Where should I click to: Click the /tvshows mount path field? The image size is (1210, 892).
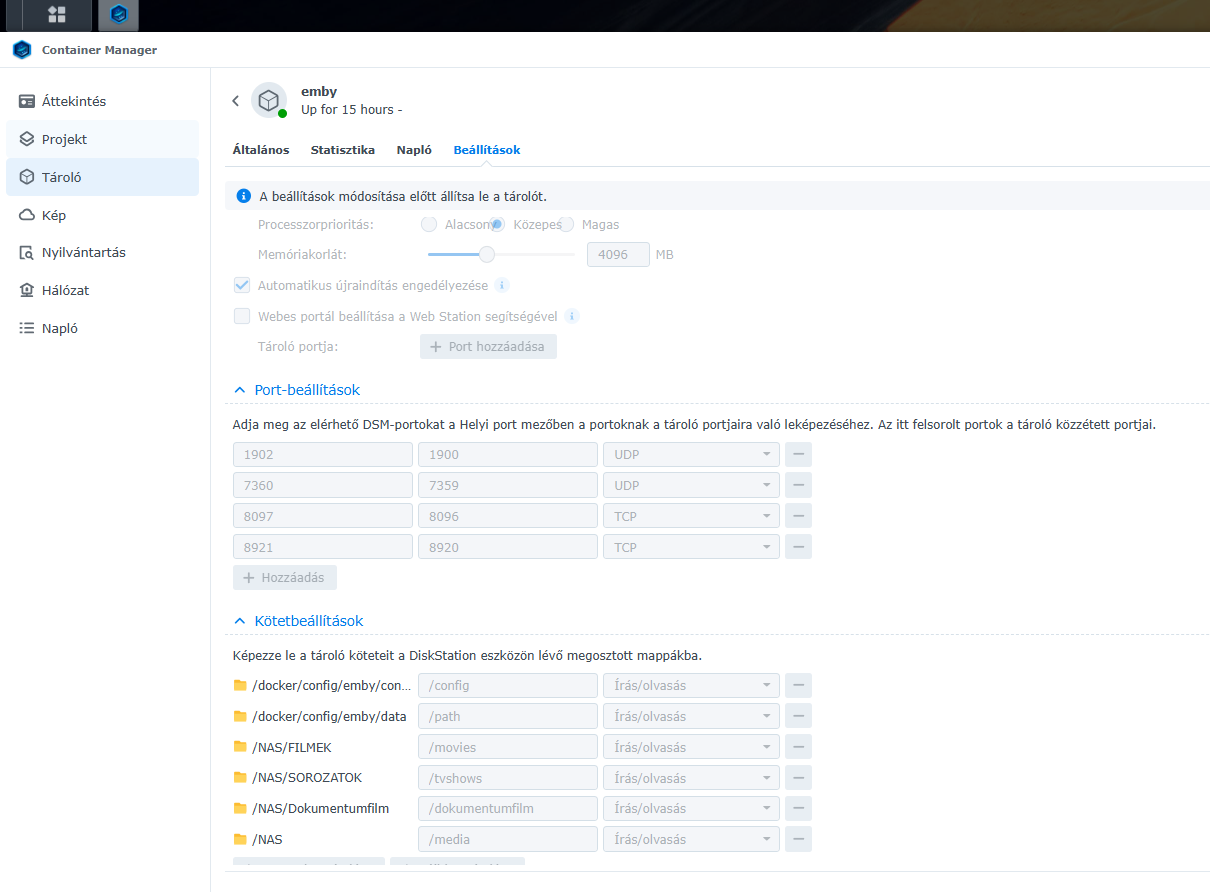(508, 778)
